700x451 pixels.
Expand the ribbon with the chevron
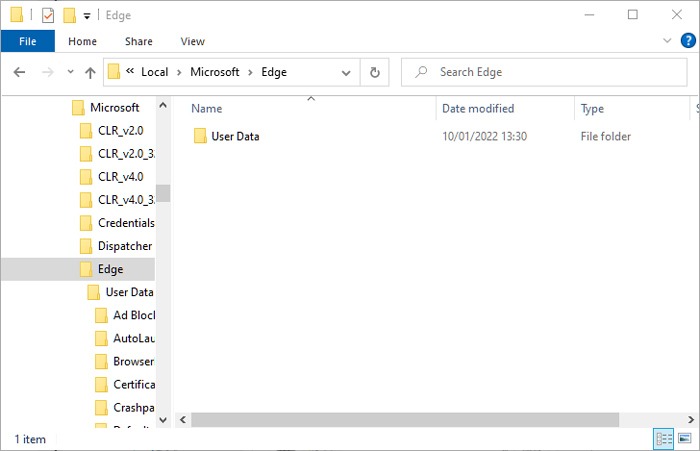coord(667,41)
